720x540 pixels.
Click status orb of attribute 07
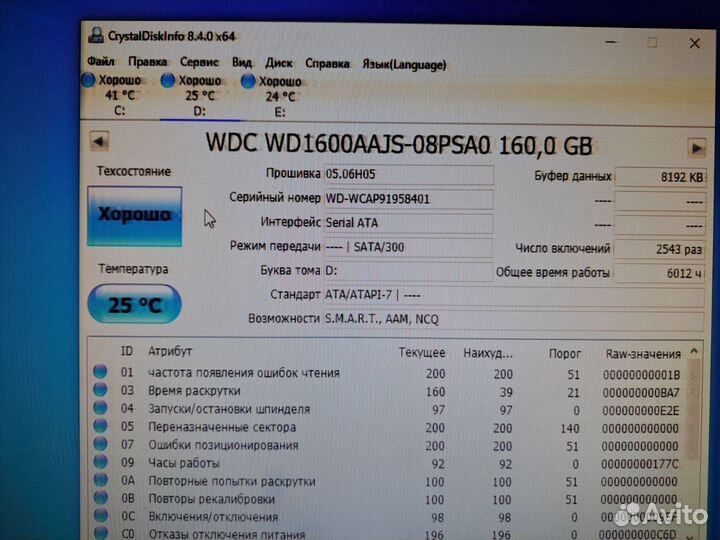(x=100, y=444)
